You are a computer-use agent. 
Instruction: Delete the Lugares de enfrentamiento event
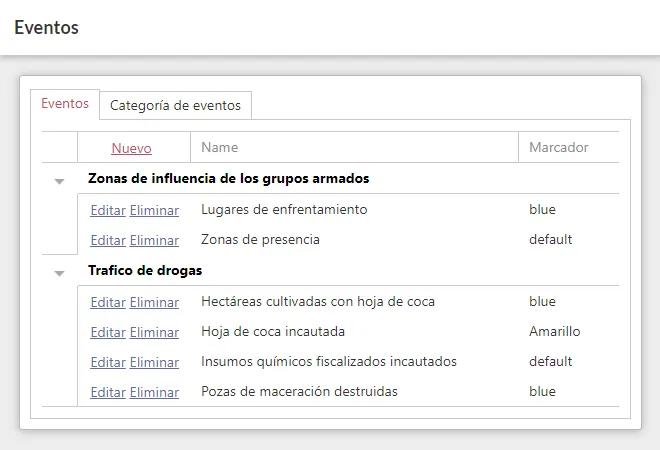pos(154,211)
